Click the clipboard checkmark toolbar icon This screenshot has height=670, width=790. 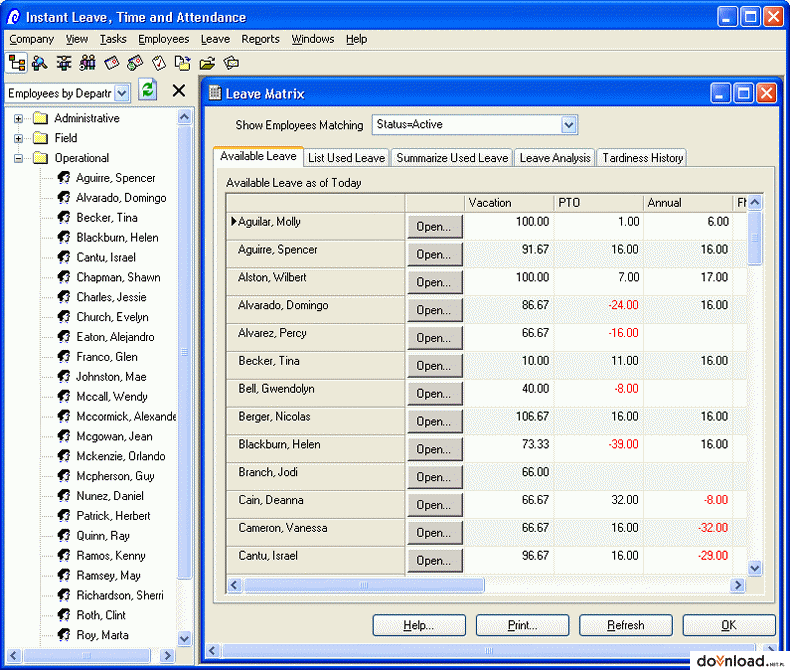[159, 63]
